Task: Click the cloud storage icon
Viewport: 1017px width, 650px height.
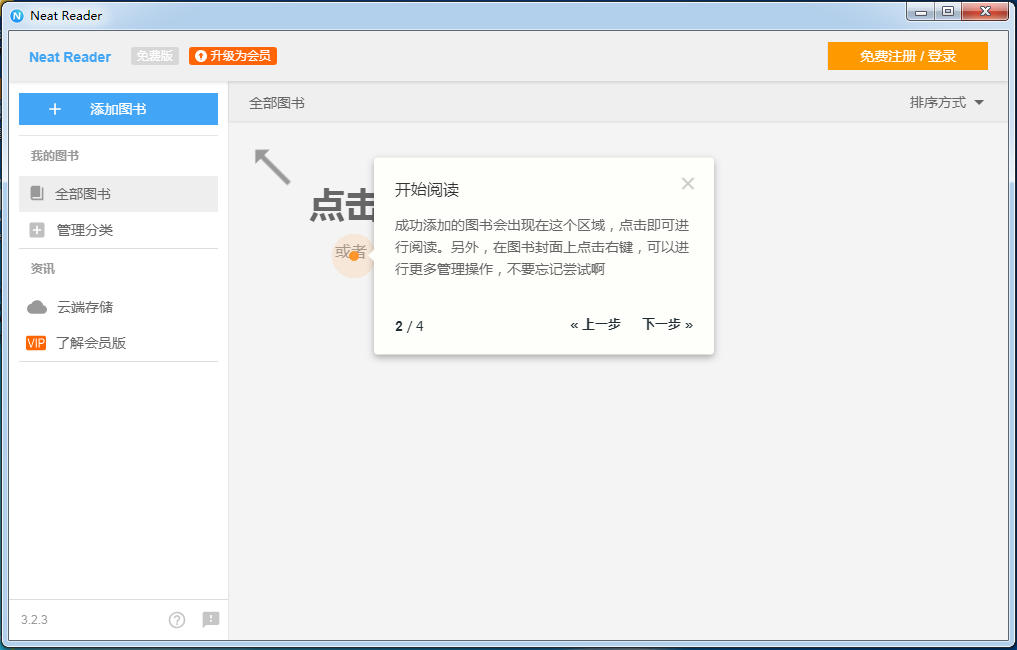Action: coord(37,307)
